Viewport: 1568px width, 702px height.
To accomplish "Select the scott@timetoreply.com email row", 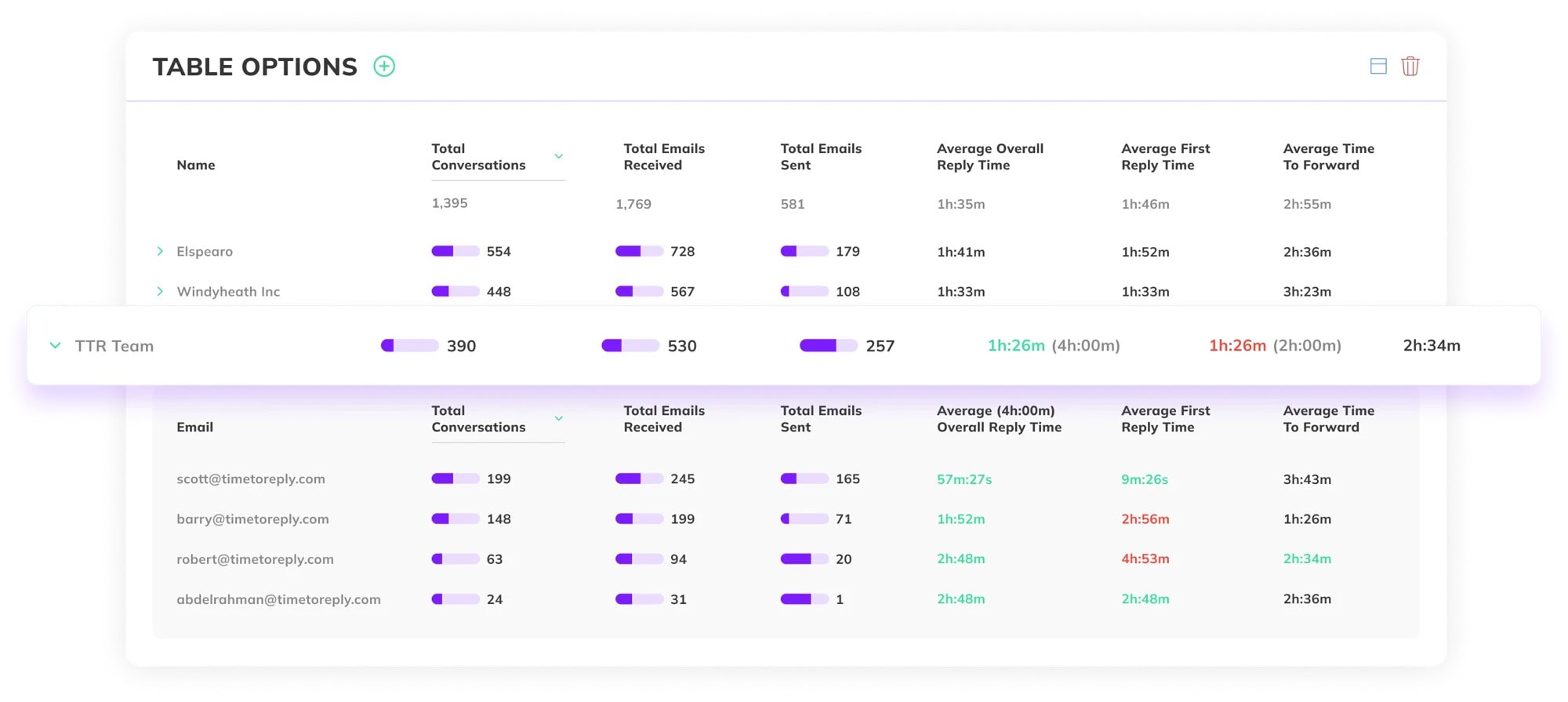I will coord(251,479).
